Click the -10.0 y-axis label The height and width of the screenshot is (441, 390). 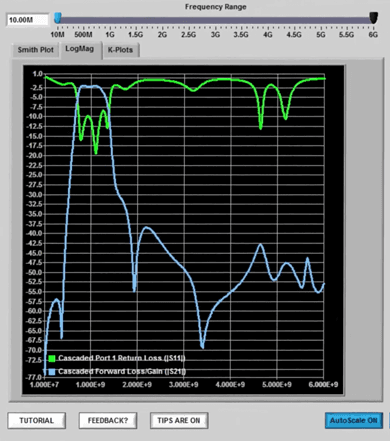click(x=35, y=117)
